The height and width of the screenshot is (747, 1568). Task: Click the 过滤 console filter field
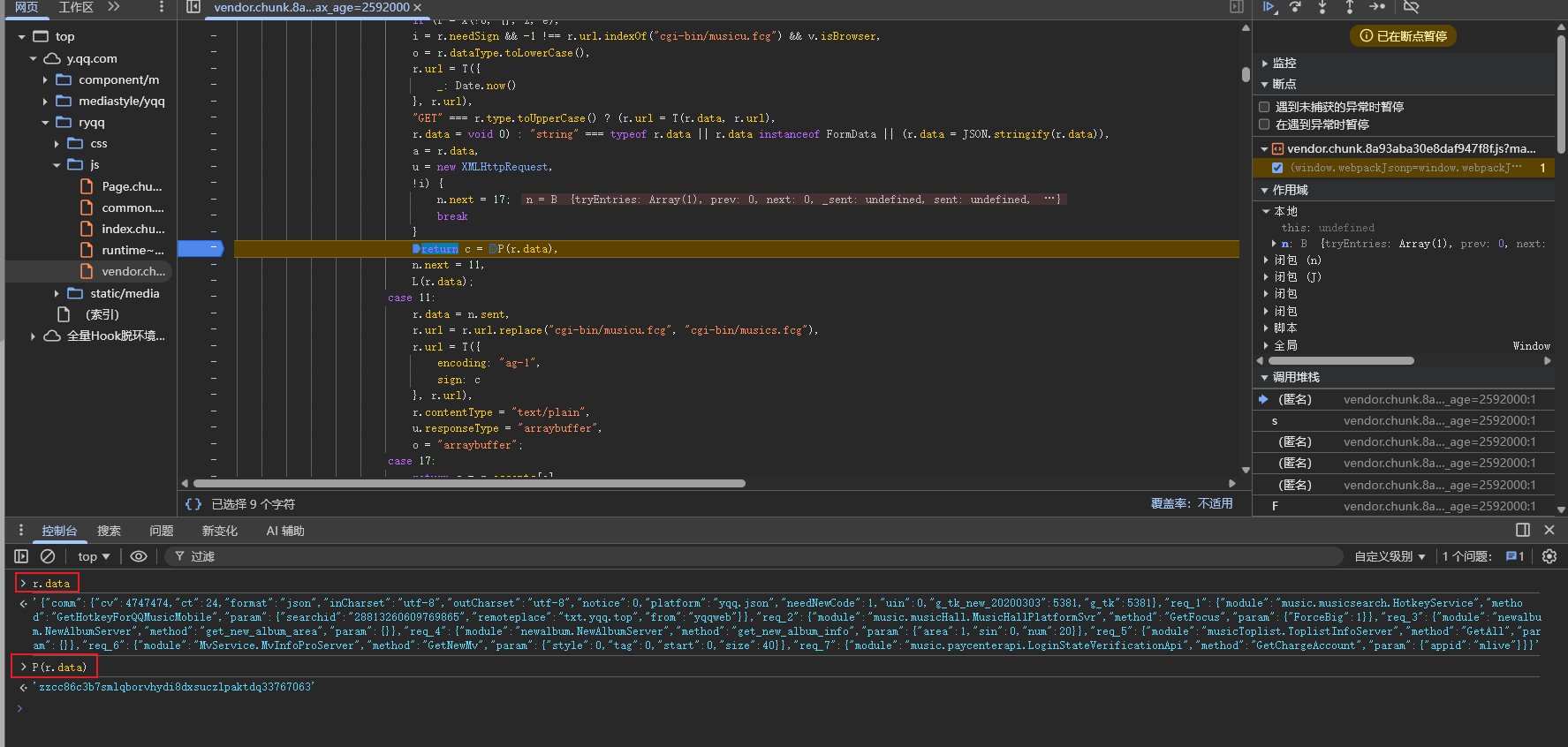pyautogui.click(x=755, y=556)
